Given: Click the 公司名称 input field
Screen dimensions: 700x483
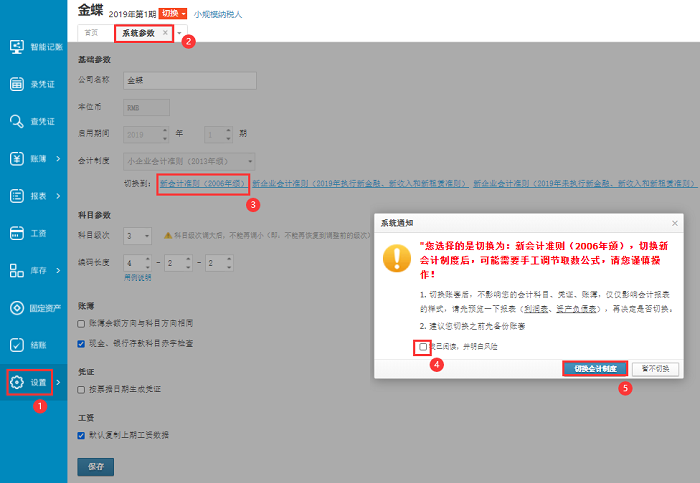Looking at the screenshot, I should click(x=189, y=80).
